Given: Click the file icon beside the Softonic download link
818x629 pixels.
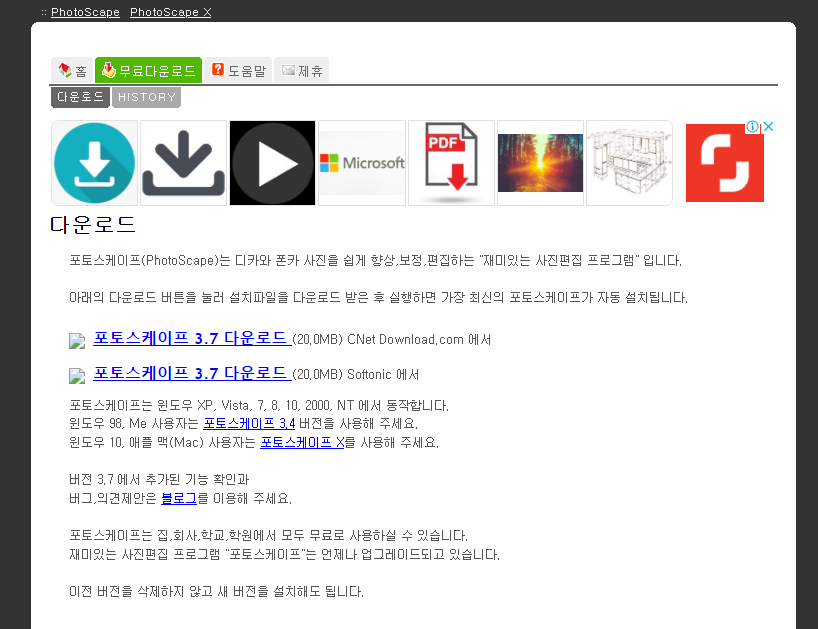Looking at the screenshot, I should click(x=77, y=376).
